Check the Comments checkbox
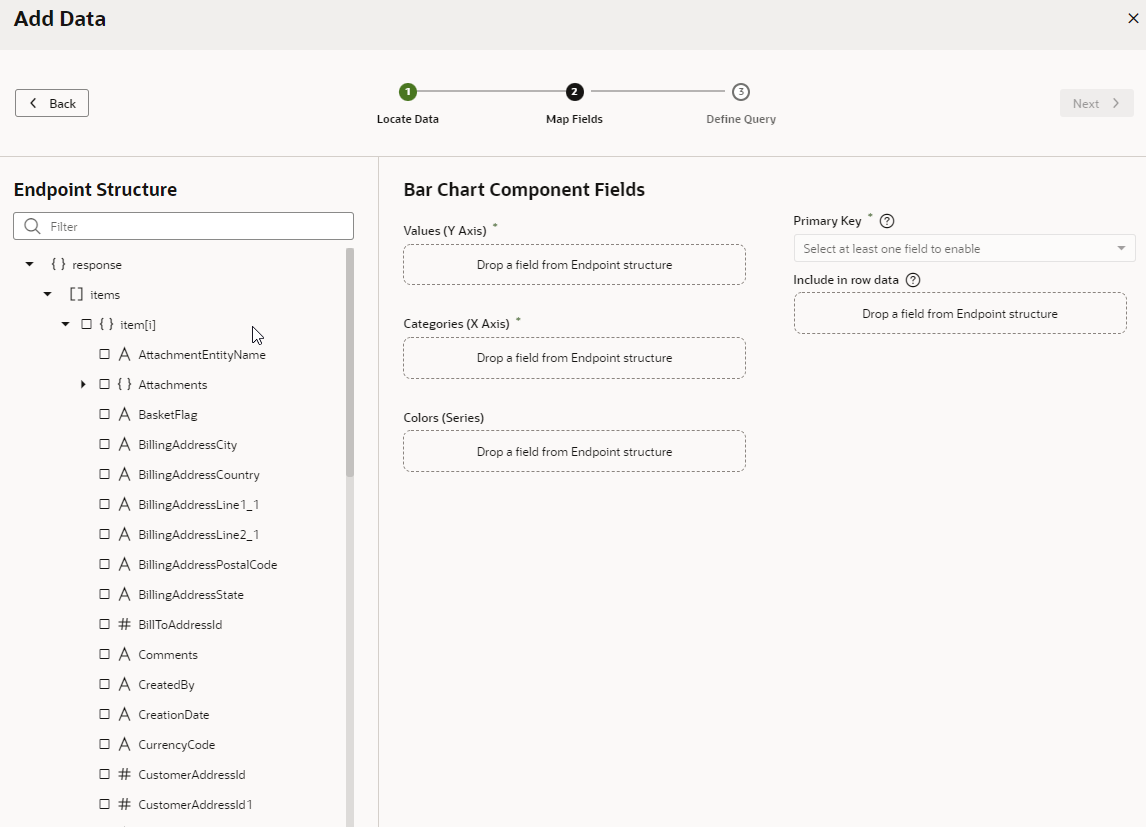Viewport: 1146px width, 827px height. 105,654
